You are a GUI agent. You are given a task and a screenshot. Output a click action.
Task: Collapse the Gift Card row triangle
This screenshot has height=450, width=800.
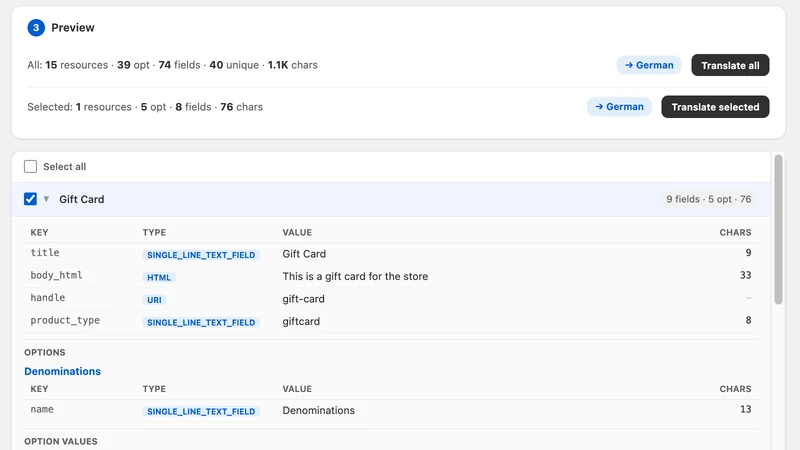click(46, 199)
